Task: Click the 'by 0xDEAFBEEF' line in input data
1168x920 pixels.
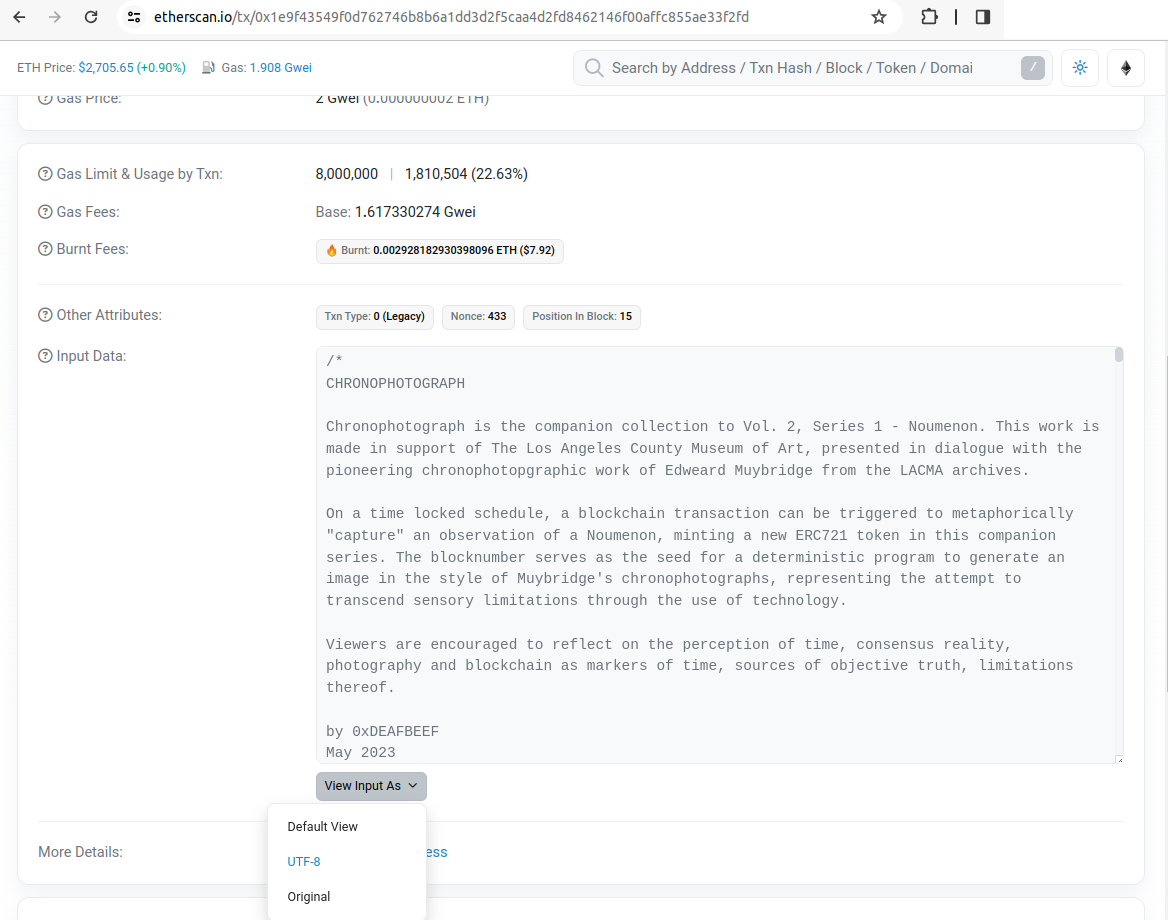Action: pos(382,732)
